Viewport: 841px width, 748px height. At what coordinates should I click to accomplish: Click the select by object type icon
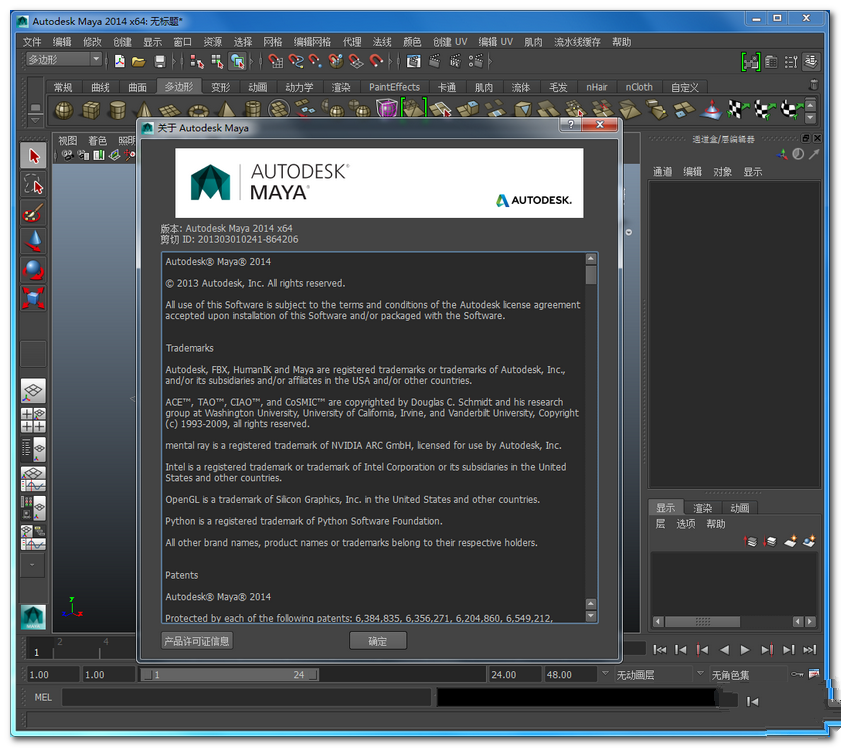(217, 62)
